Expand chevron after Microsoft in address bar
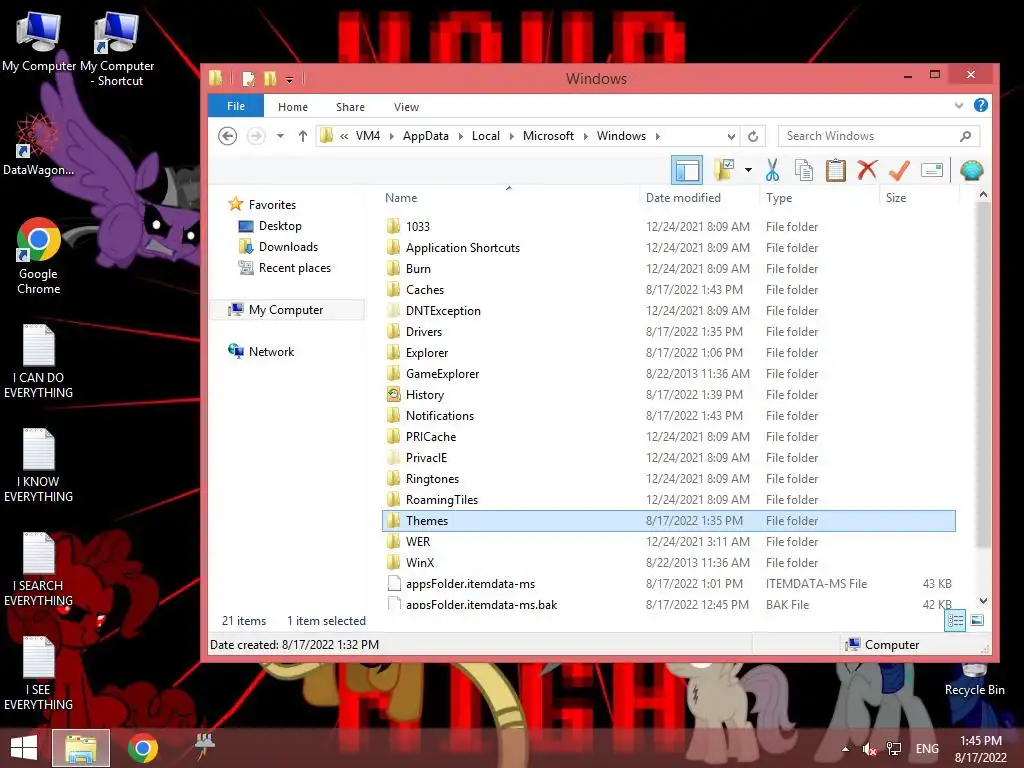Screen dimensions: 1024x768 click(x=585, y=136)
